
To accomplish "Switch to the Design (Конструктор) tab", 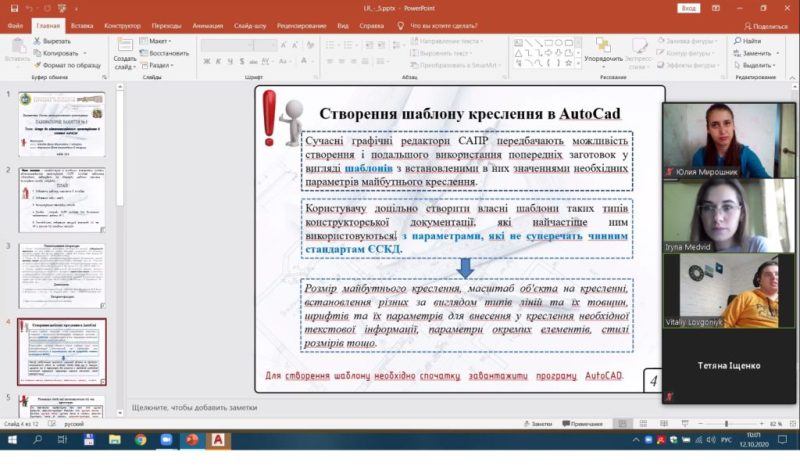I will pos(122,26).
